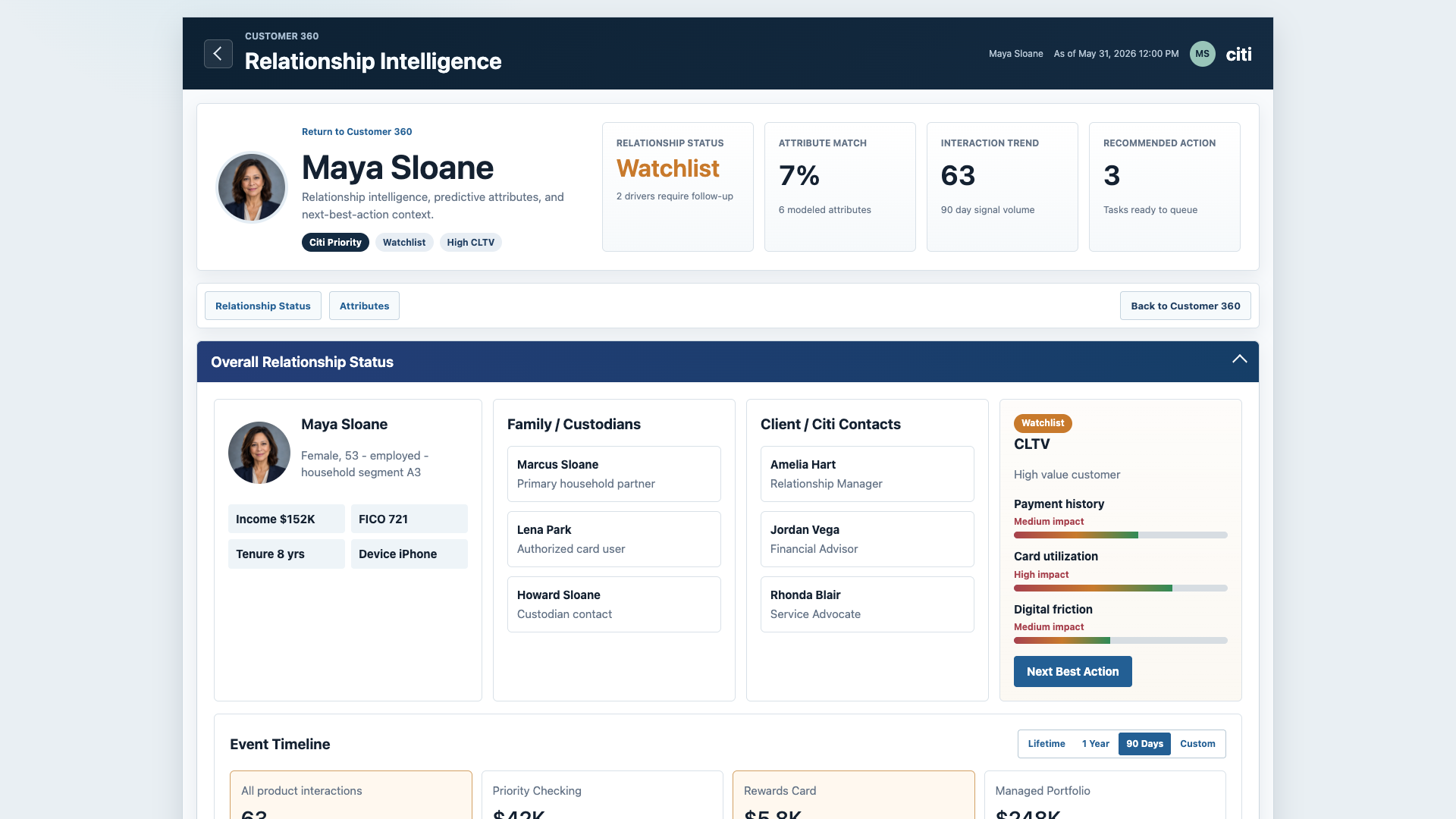Click the Income $152K chip
Image resolution: width=1456 pixels, height=819 pixels.
[287, 519]
